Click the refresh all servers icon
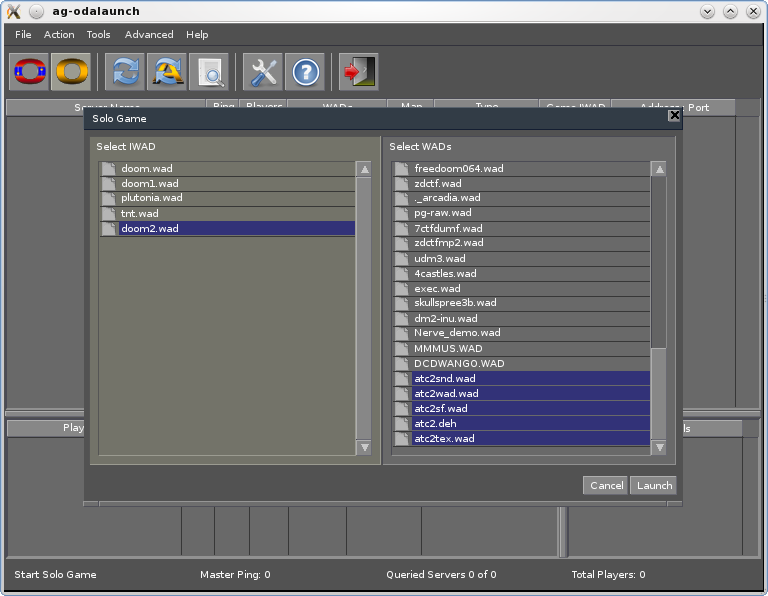The width and height of the screenshot is (768, 596). [167, 72]
